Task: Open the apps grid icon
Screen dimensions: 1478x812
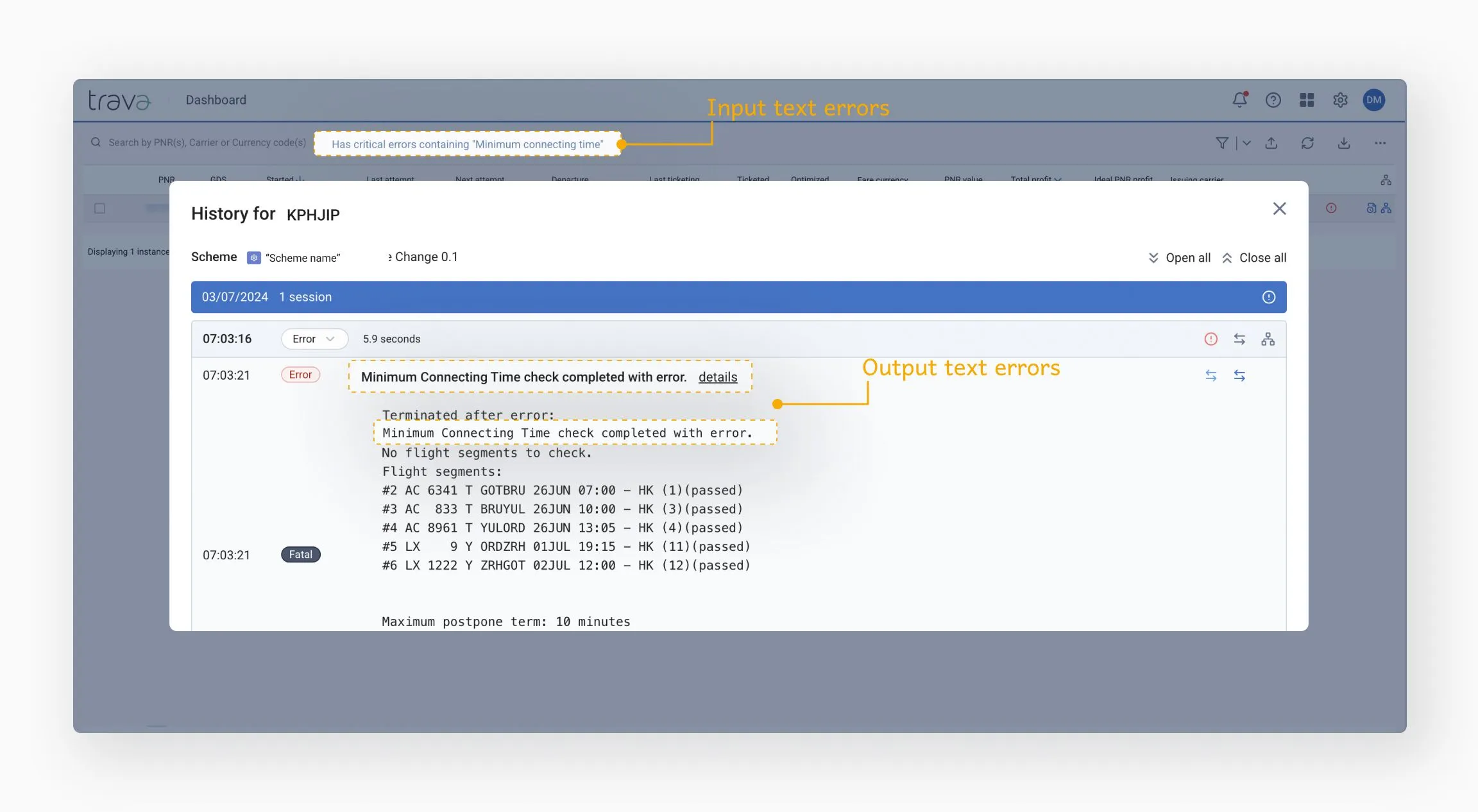Action: tap(1307, 100)
